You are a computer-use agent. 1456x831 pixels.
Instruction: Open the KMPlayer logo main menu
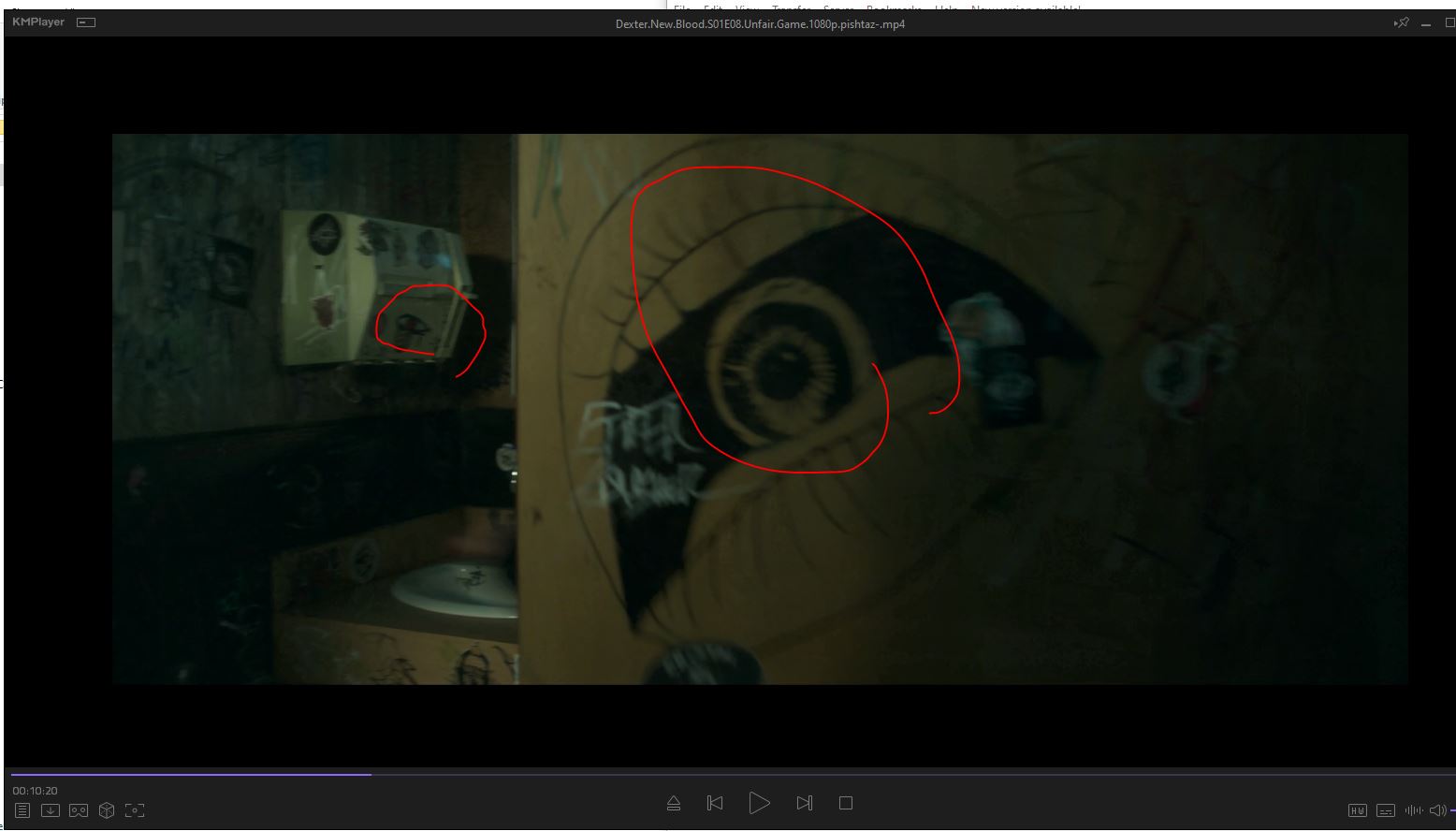[x=38, y=22]
